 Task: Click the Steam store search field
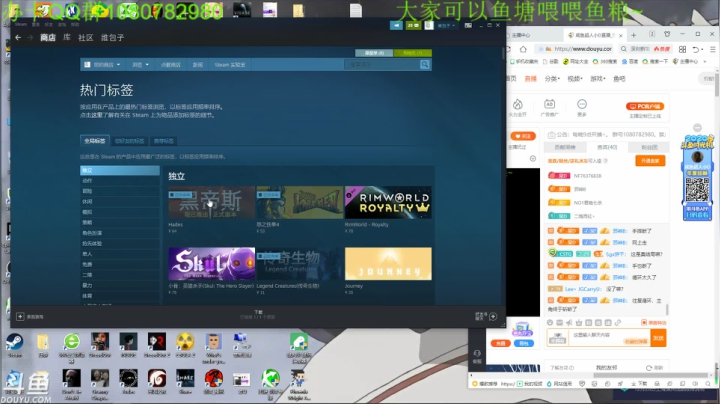pos(382,65)
